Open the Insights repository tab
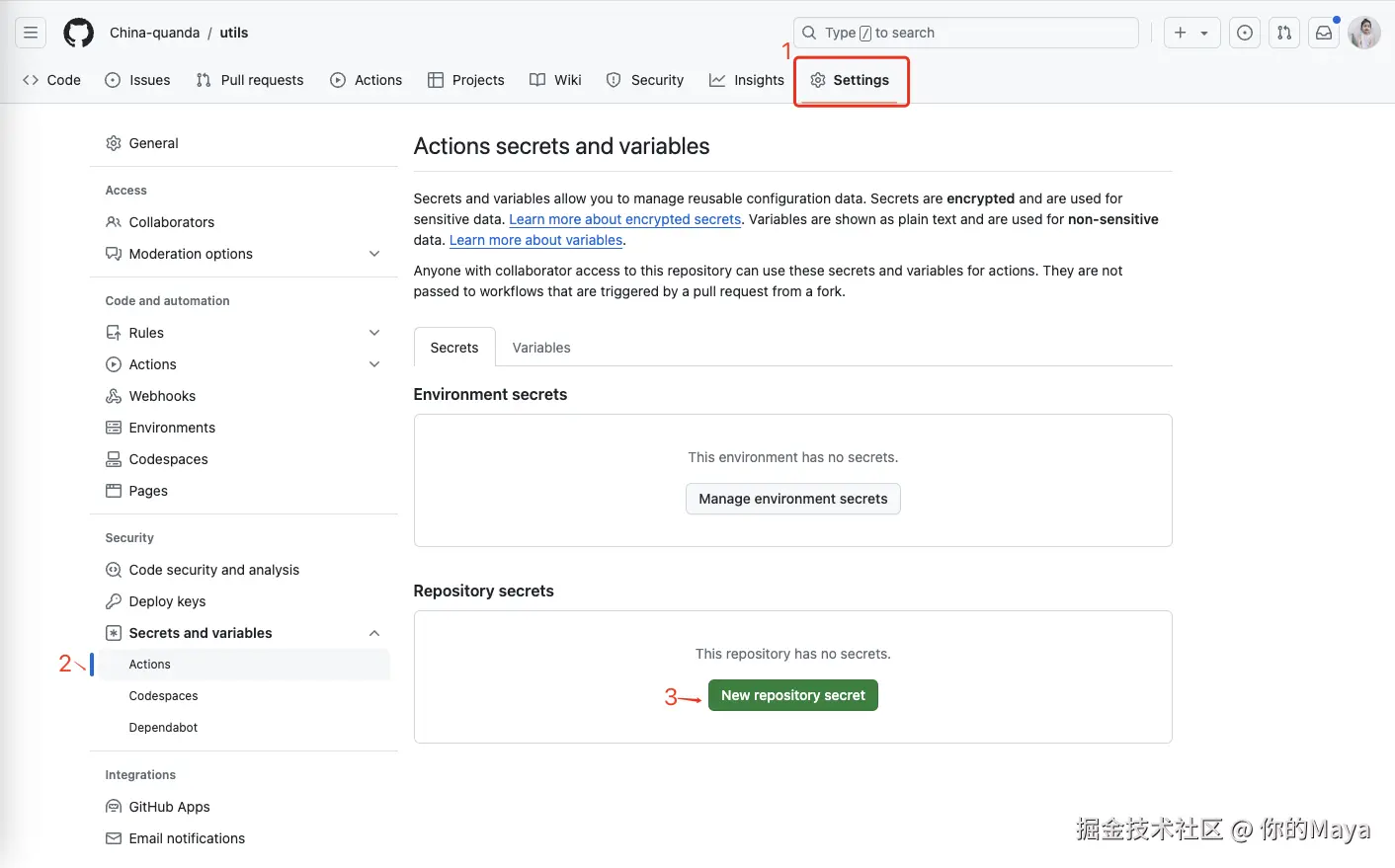The height and width of the screenshot is (868, 1395). pos(747,80)
